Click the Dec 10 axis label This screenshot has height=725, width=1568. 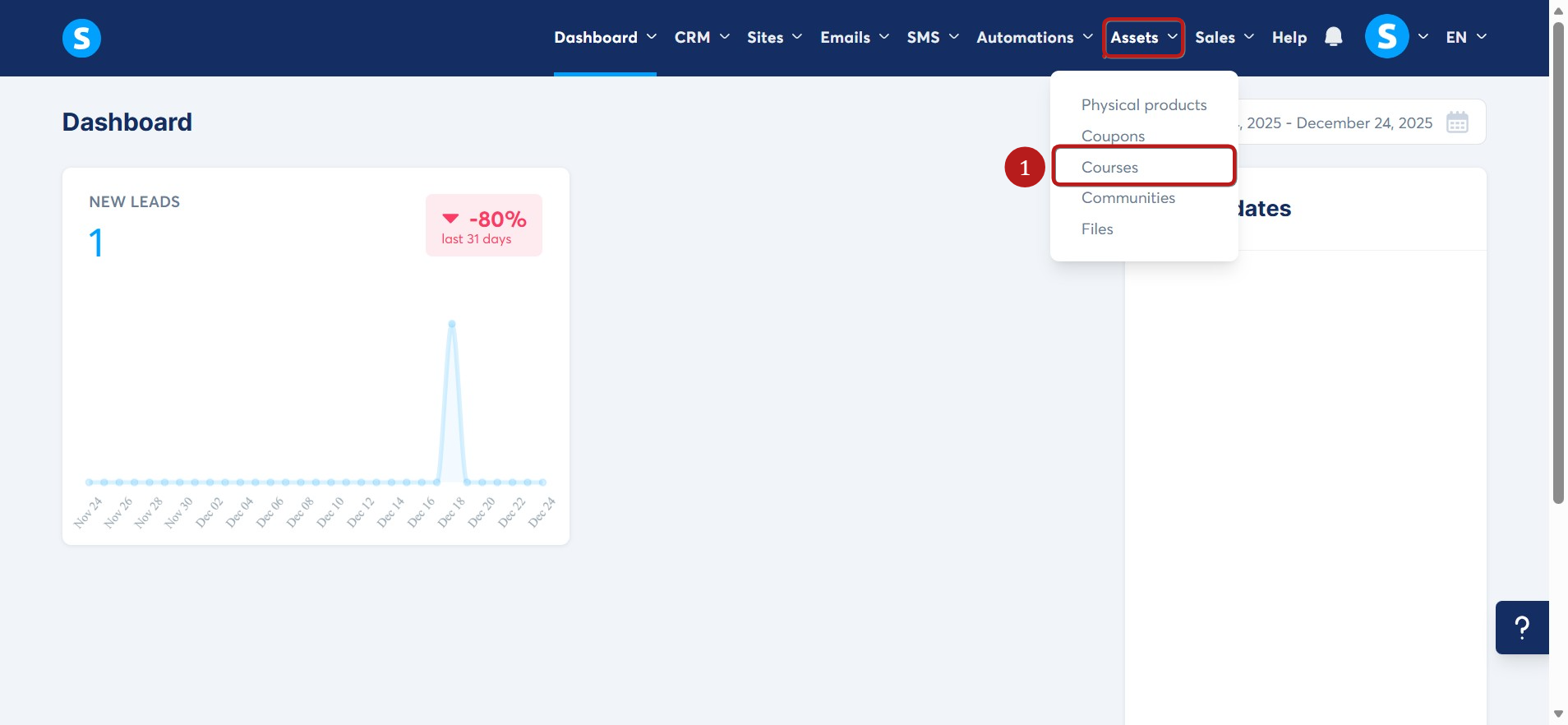[330, 512]
